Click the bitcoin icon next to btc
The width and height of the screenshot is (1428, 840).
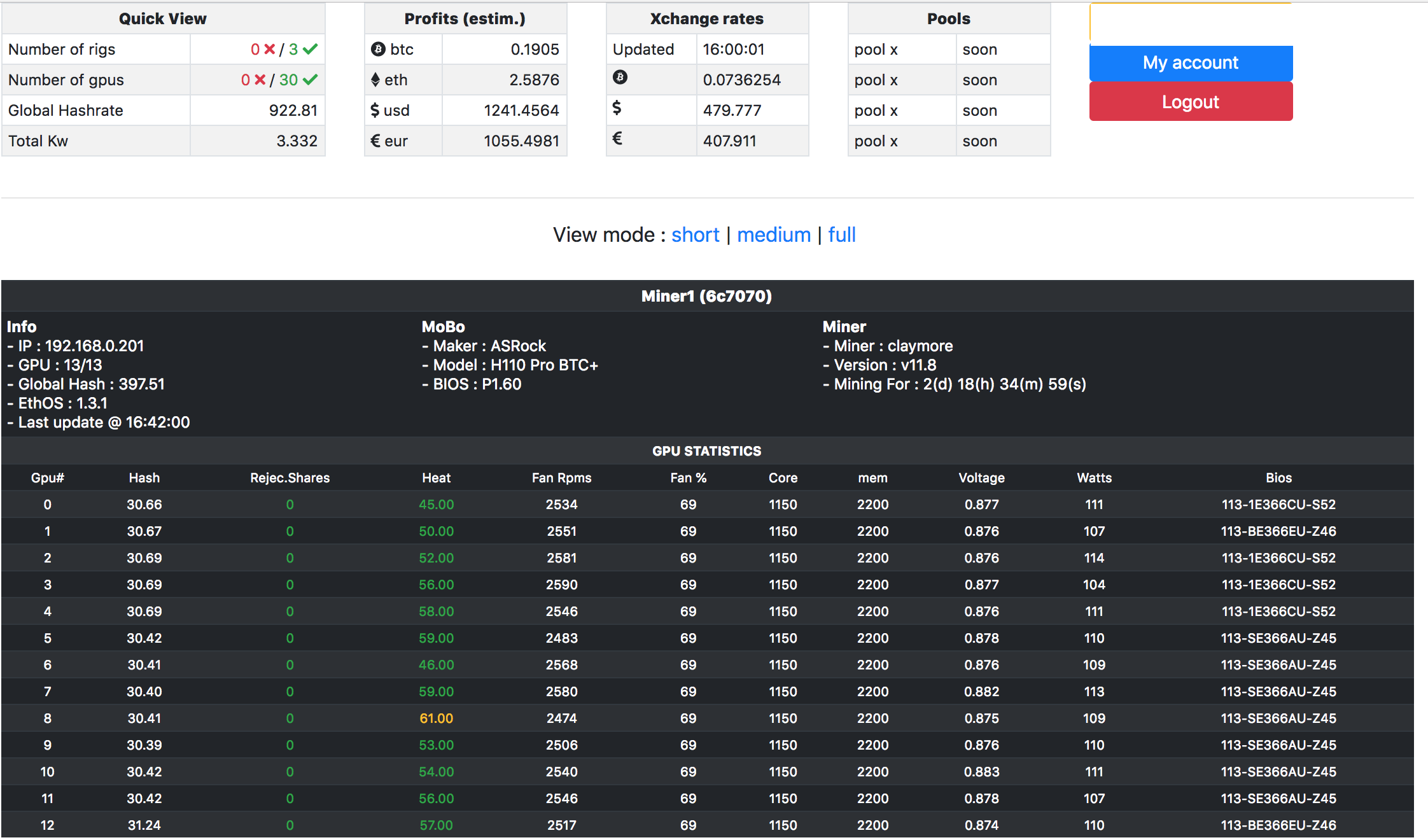378,49
